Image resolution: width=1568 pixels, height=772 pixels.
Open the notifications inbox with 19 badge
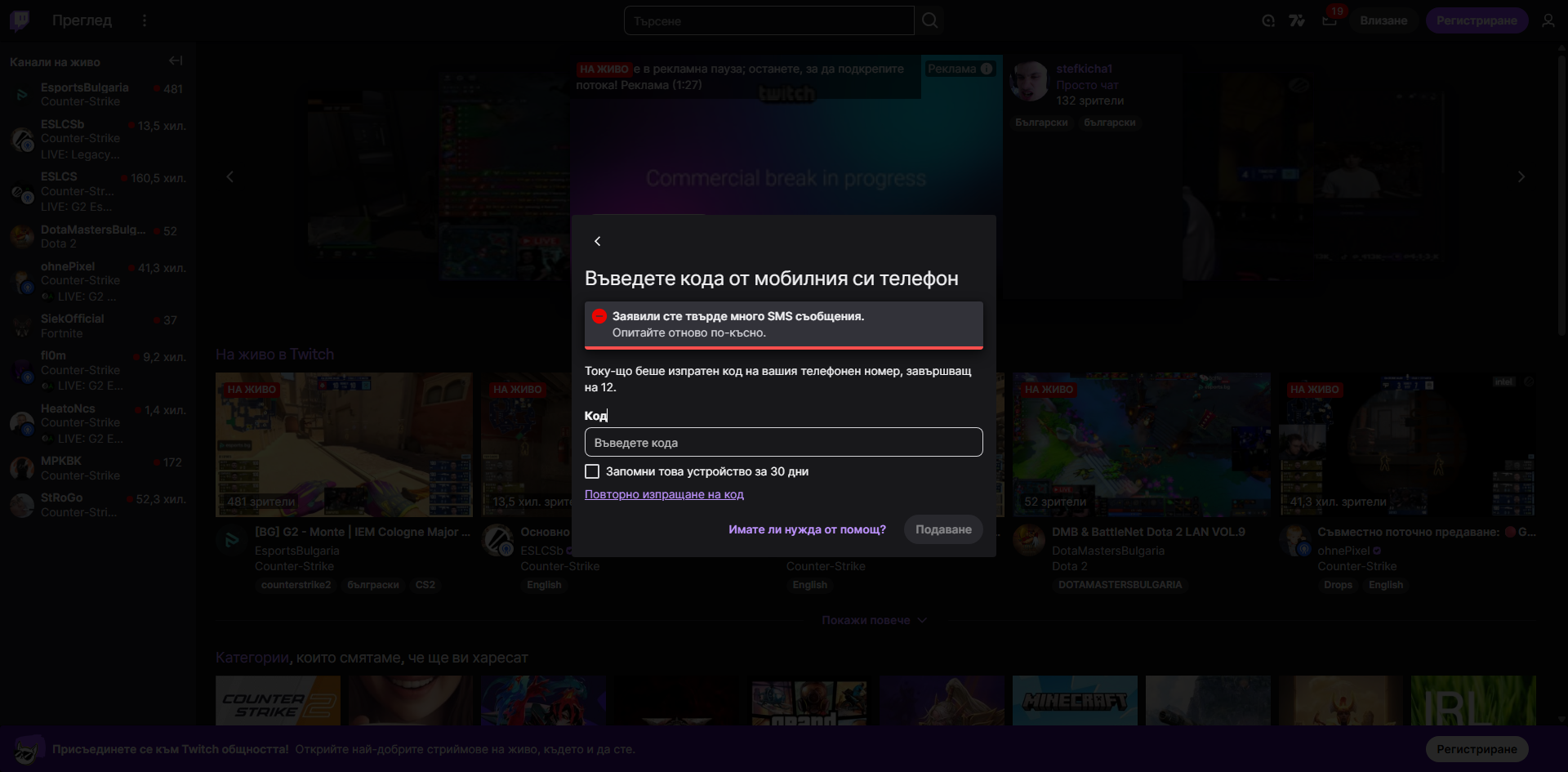[x=1330, y=20]
